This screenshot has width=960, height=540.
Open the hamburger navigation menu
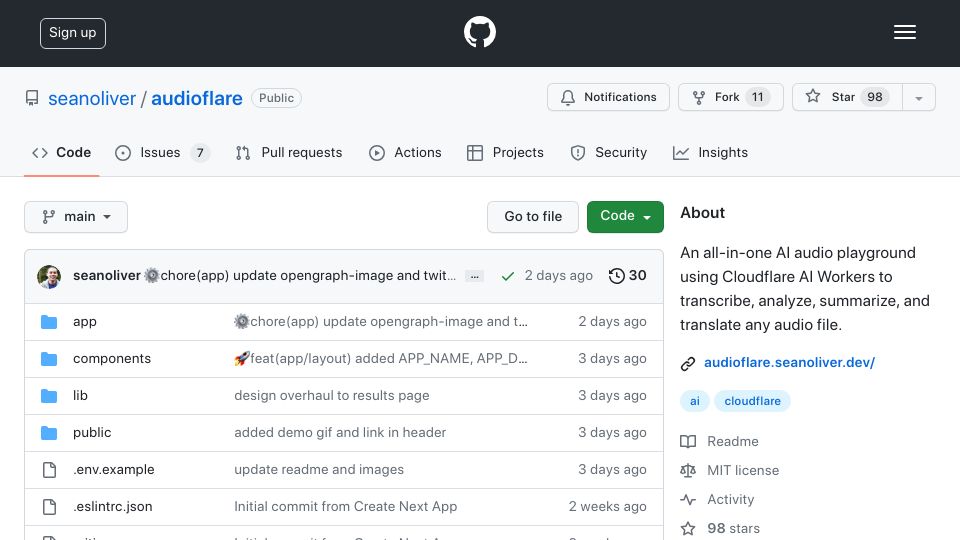pos(904,32)
